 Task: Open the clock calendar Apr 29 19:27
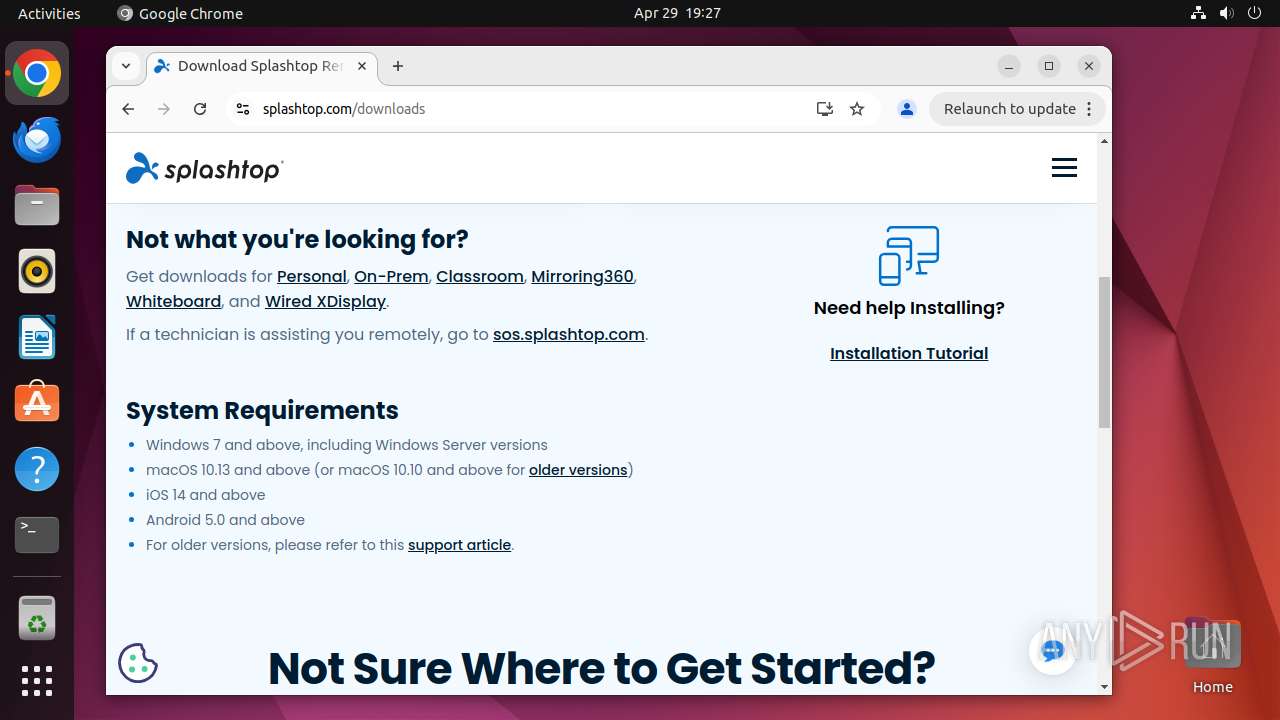[677, 13]
